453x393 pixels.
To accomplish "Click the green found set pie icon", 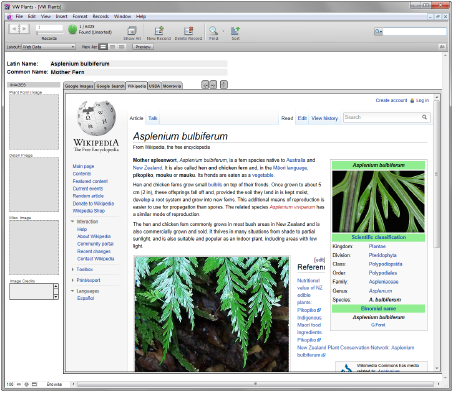I will pos(73,29).
